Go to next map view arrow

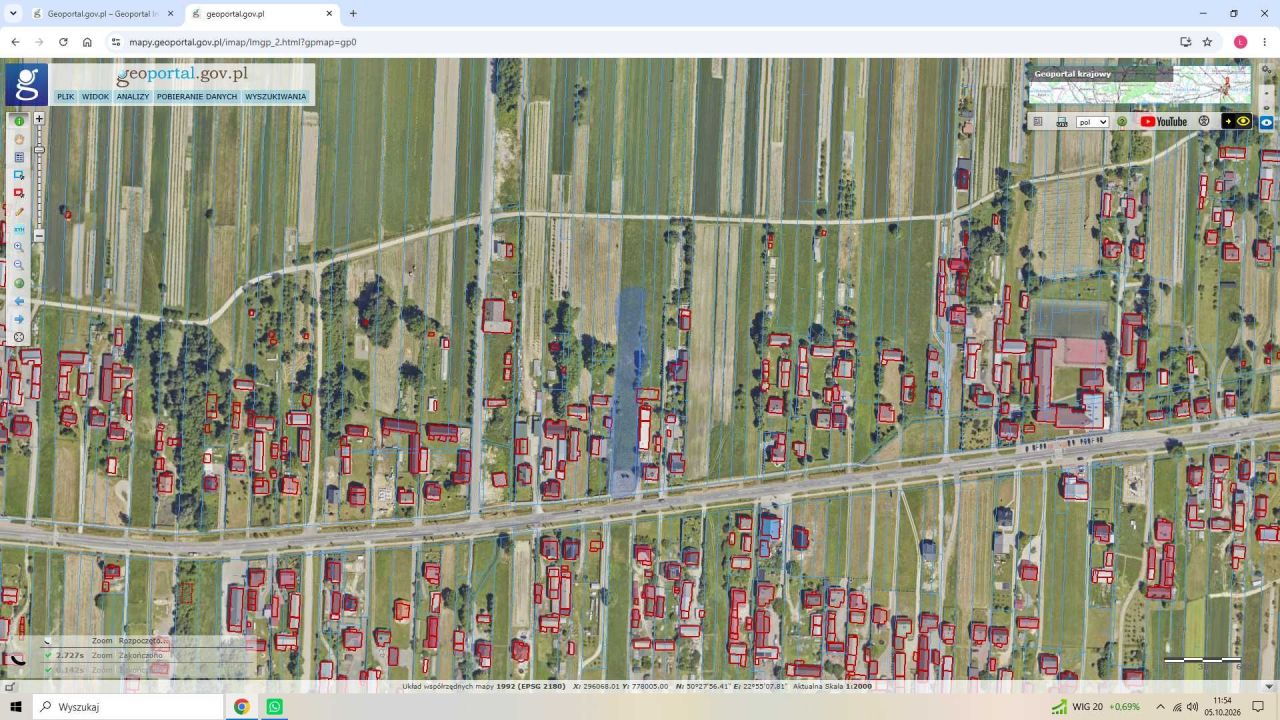pos(19,319)
